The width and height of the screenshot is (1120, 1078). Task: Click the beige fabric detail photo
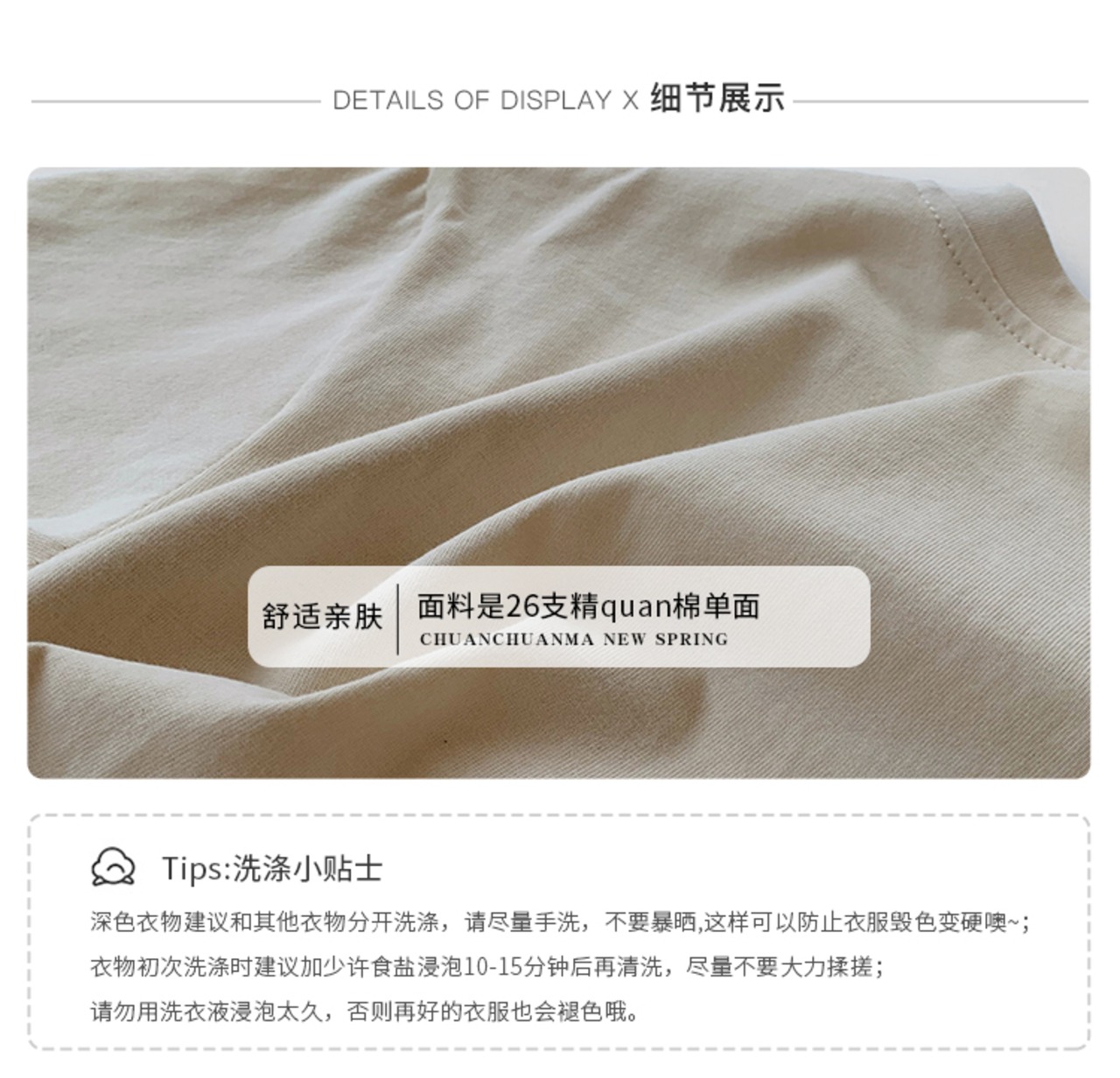click(559, 472)
